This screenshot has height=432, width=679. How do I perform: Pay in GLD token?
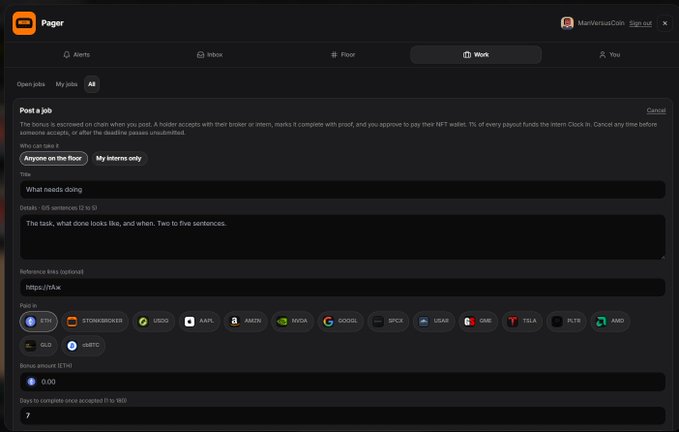[39, 345]
